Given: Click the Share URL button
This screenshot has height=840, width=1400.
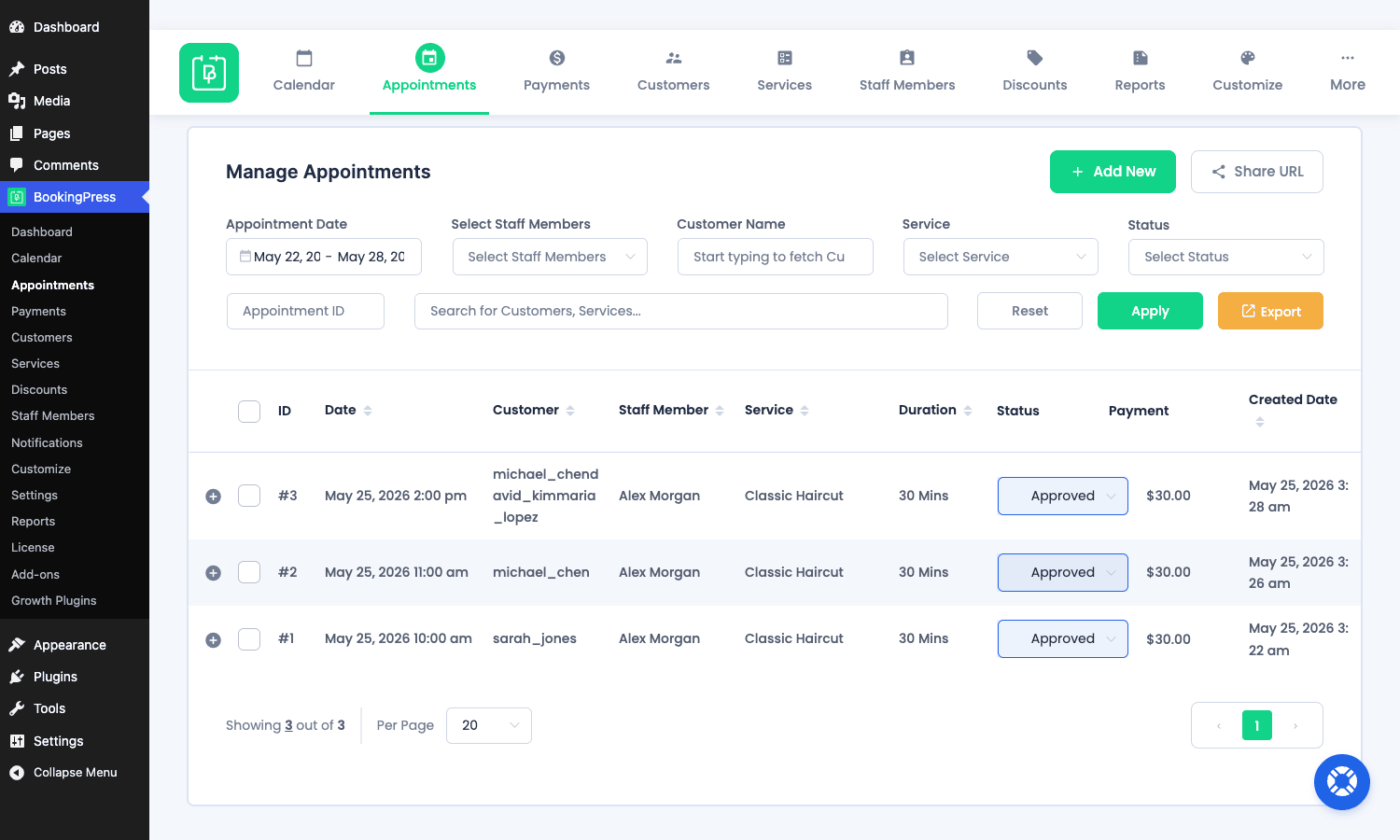Looking at the screenshot, I should point(1257,172).
